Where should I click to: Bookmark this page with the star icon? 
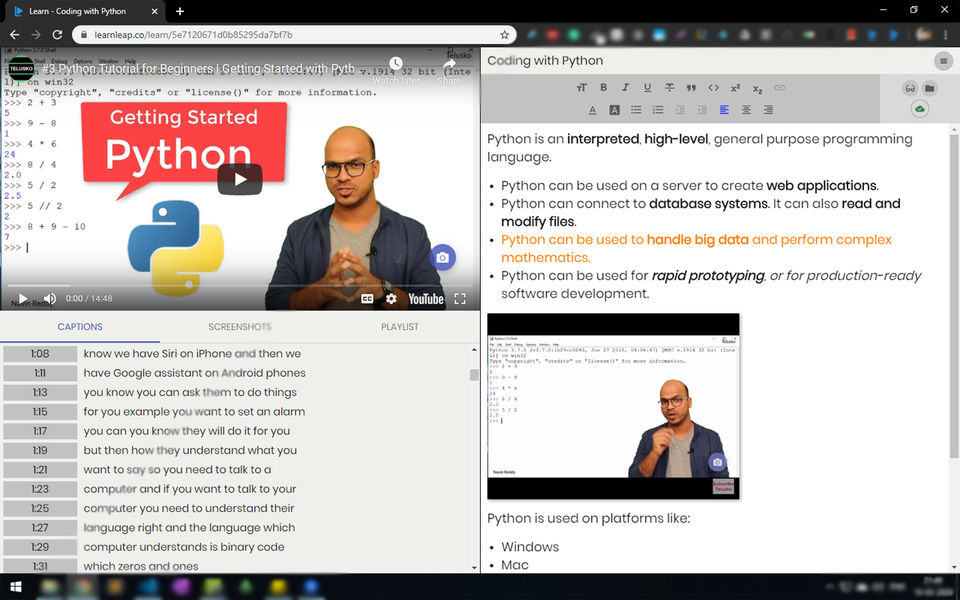pyautogui.click(x=504, y=35)
